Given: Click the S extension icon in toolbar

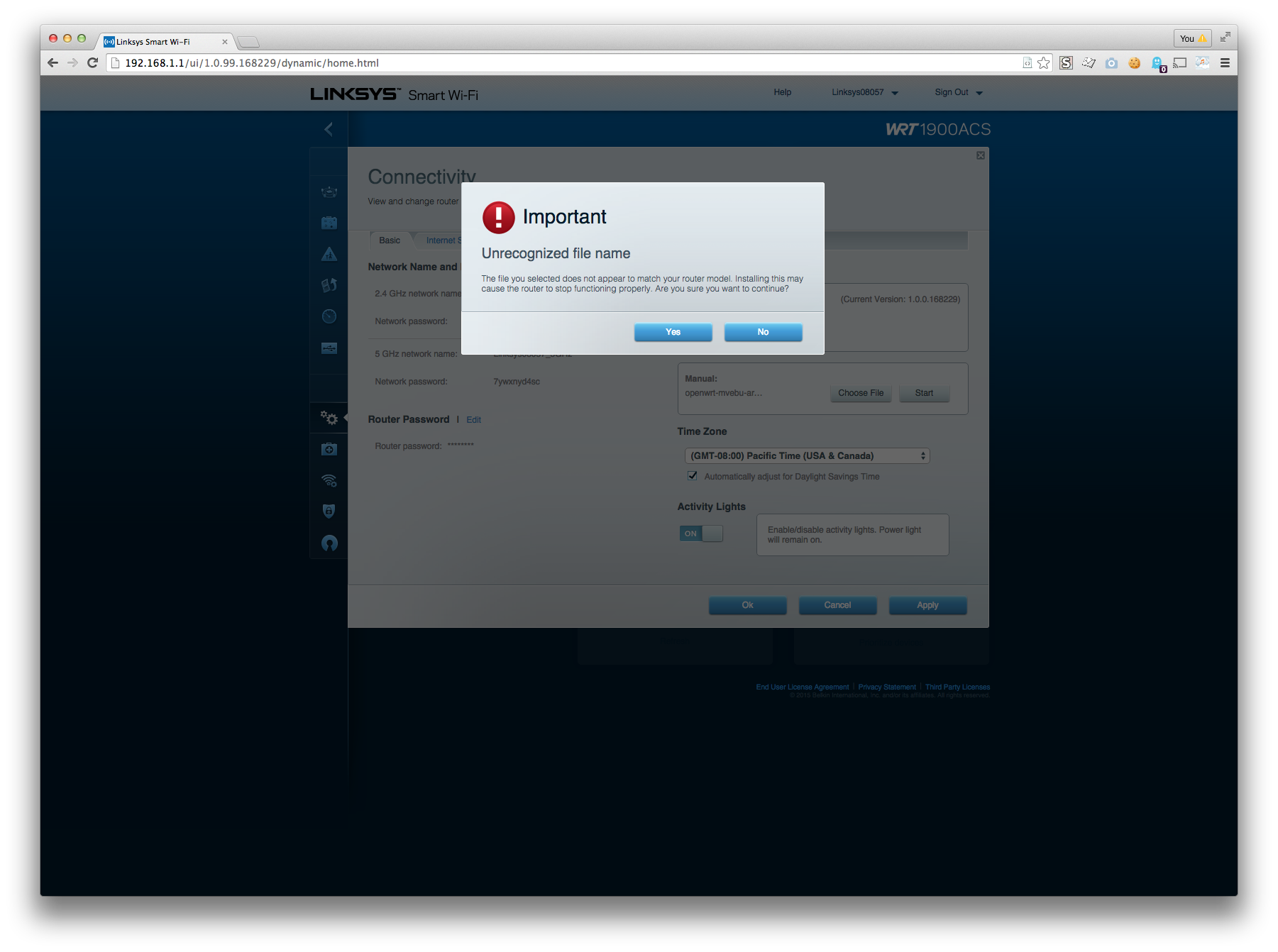Looking at the screenshot, I should pos(1066,63).
